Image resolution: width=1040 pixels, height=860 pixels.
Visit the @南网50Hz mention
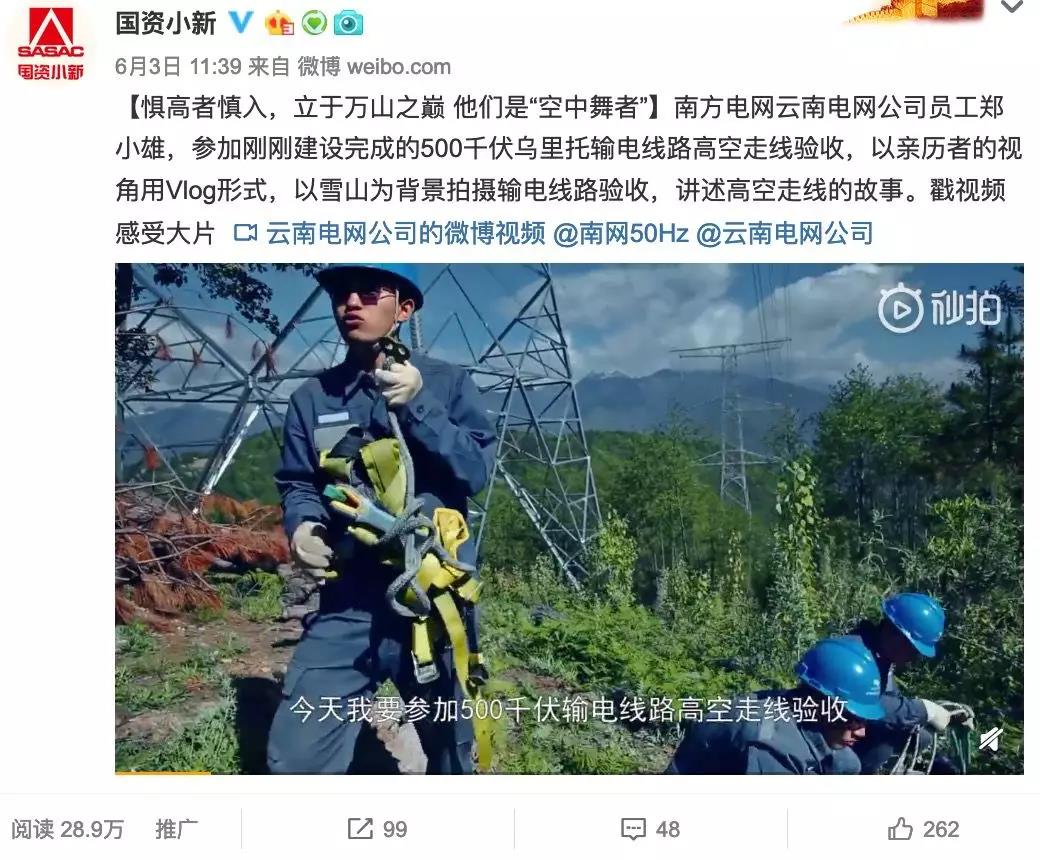click(621, 233)
